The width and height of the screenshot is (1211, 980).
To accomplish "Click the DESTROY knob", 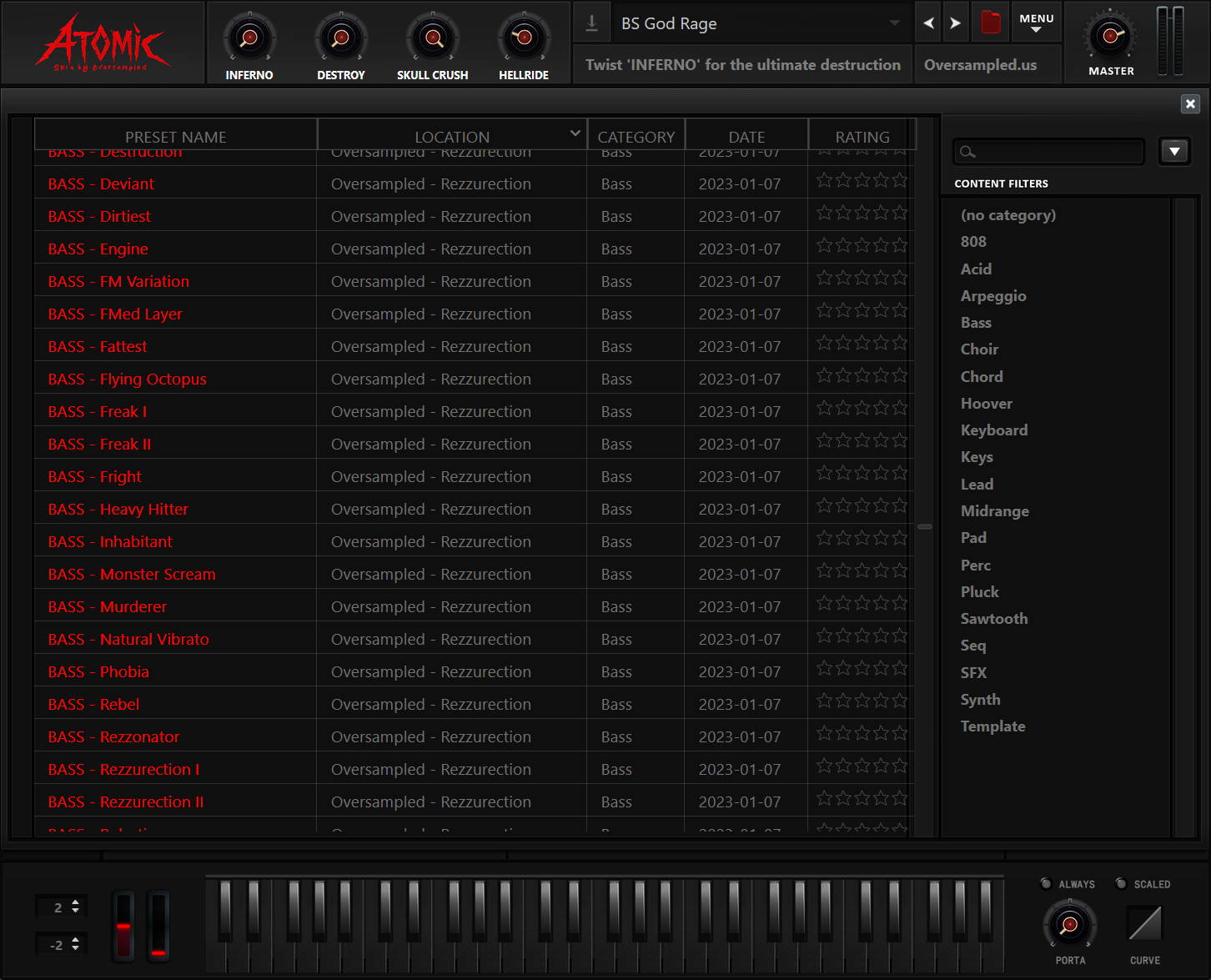I will tap(341, 38).
